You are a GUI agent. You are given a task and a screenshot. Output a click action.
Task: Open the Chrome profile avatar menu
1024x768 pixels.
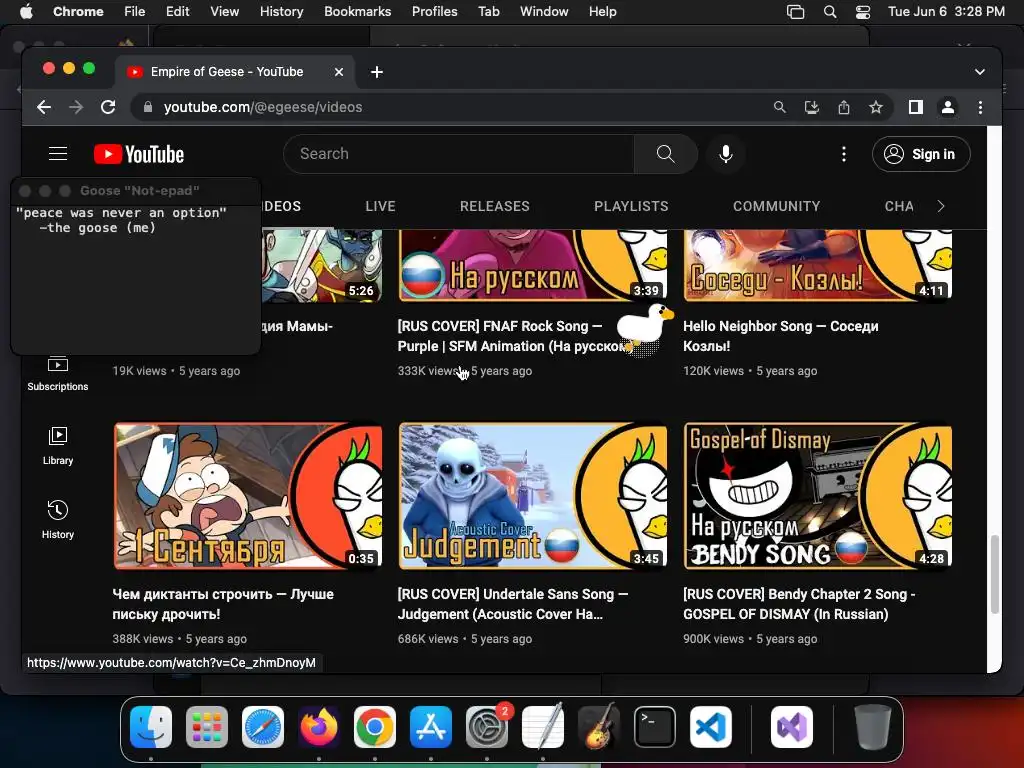pyautogui.click(x=948, y=107)
